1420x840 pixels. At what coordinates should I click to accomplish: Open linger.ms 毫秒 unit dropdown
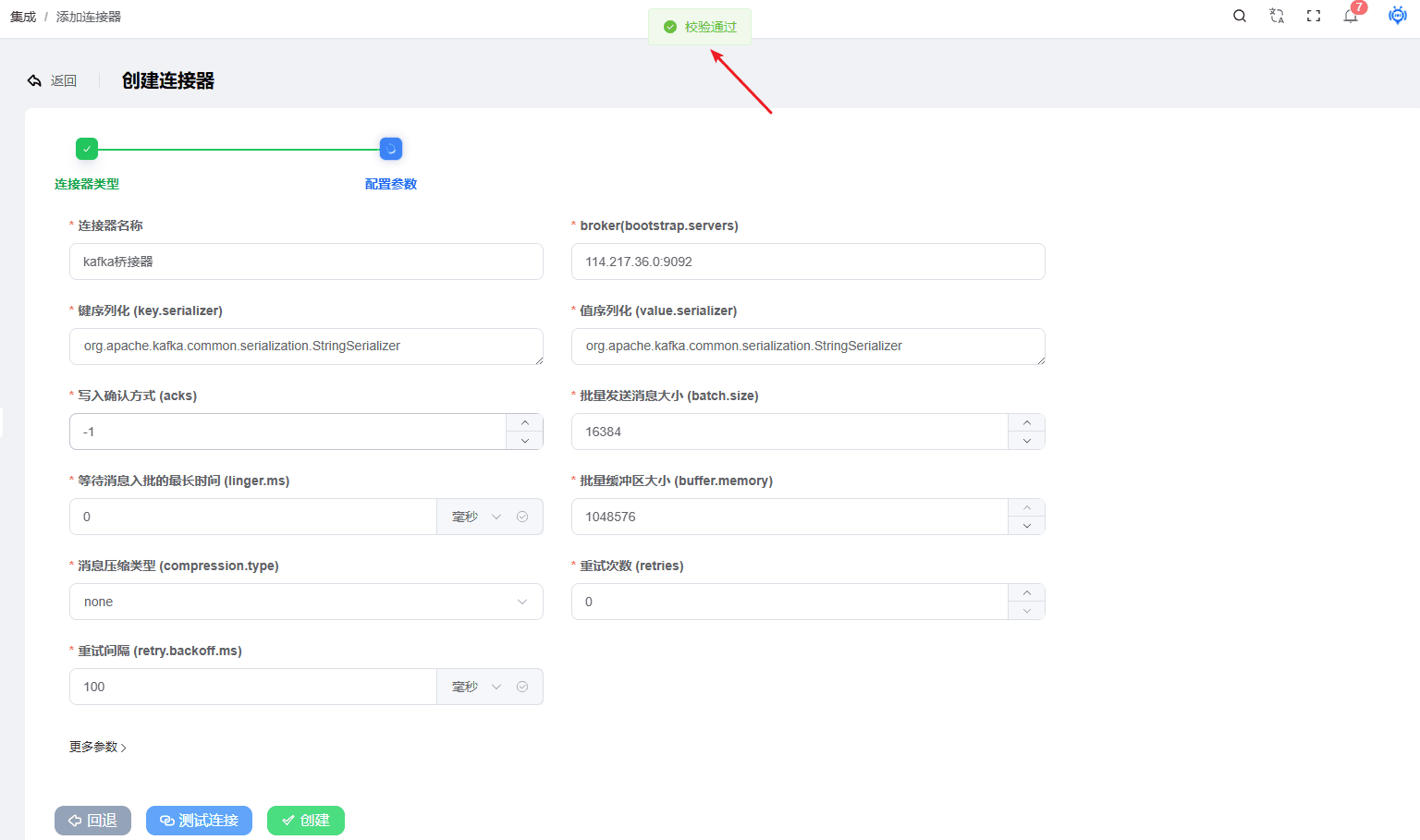(x=476, y=517)
